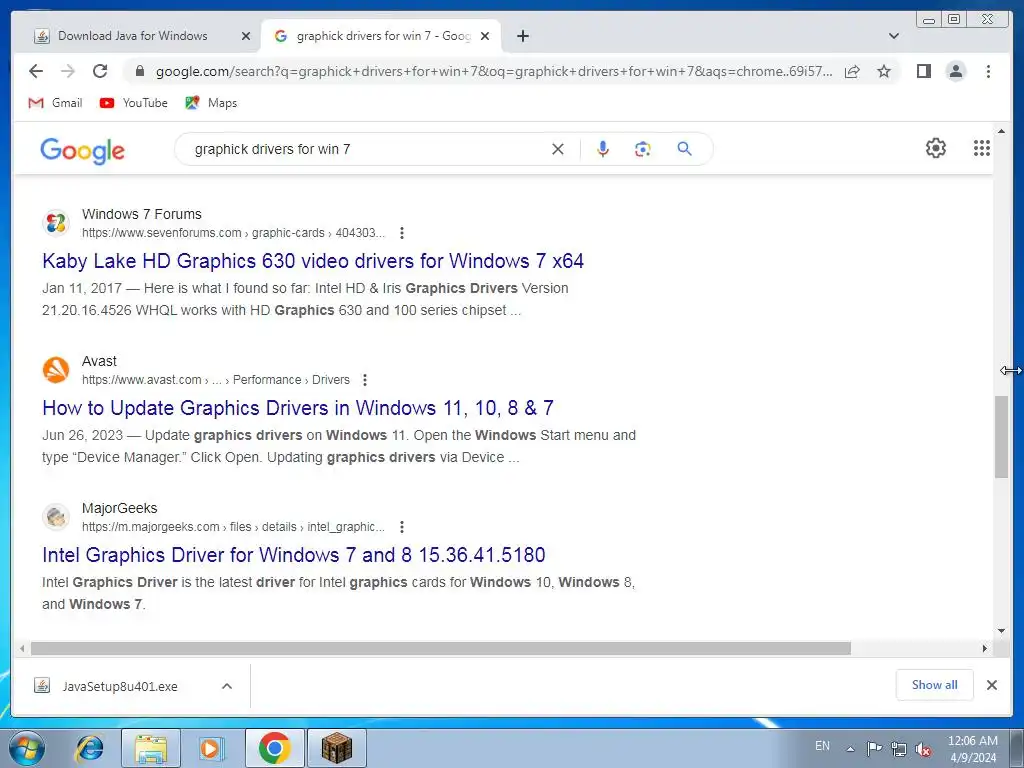
Task: Show hidden system tray icons
Action: pos(850,749)
